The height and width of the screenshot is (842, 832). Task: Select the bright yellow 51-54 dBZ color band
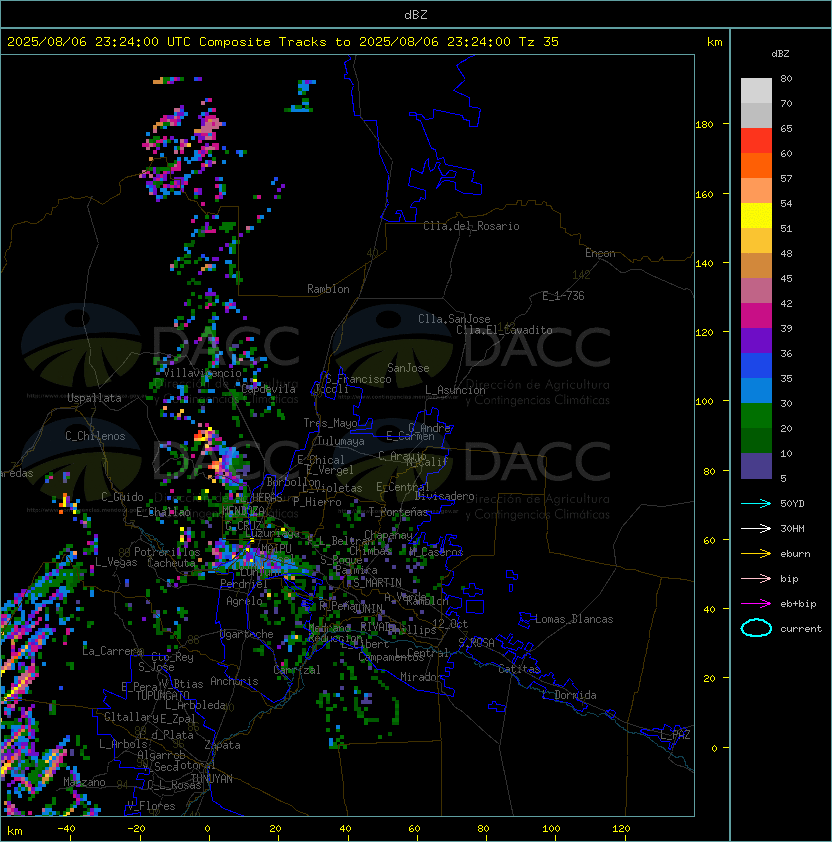click(x=756, y=216)
